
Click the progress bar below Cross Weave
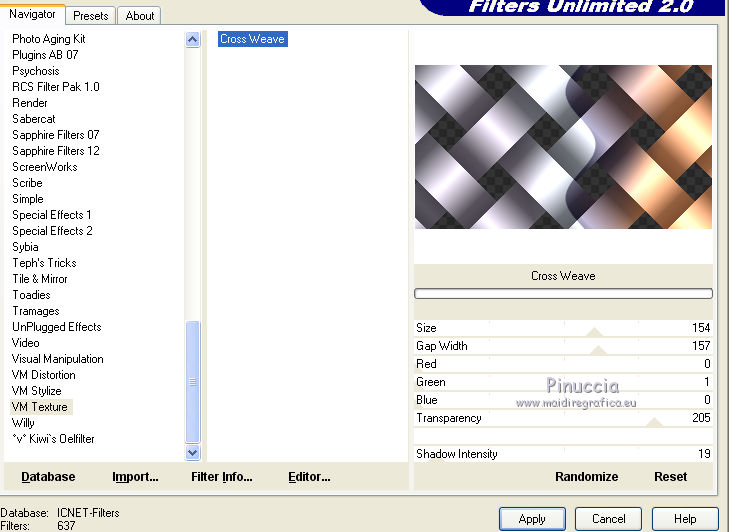point(563,293)
